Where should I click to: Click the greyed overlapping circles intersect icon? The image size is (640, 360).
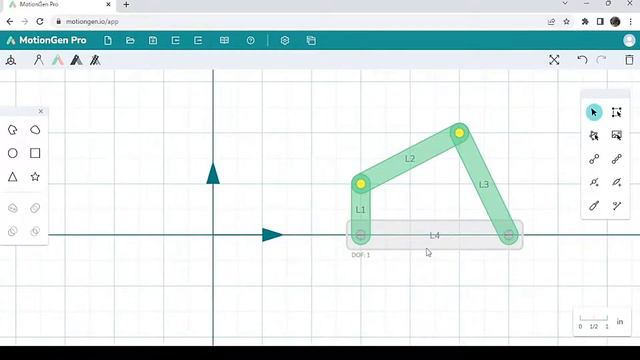click(35, 231)
